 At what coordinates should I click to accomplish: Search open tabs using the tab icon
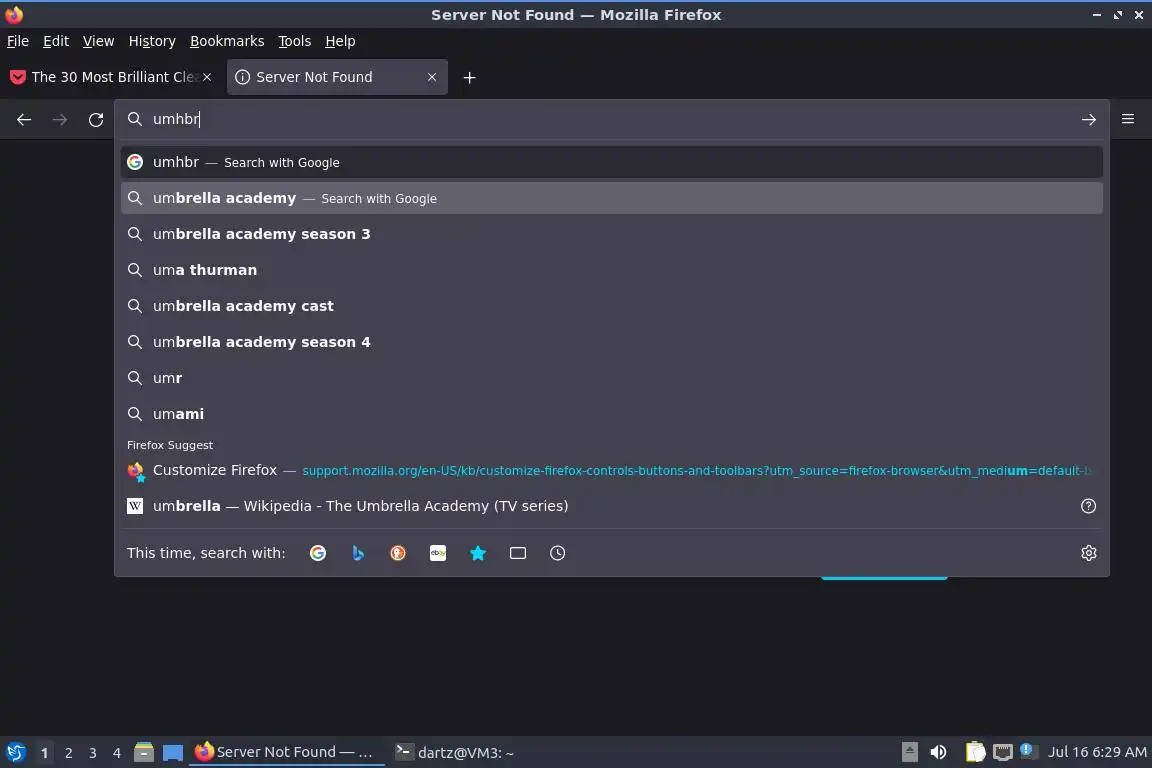518,553
